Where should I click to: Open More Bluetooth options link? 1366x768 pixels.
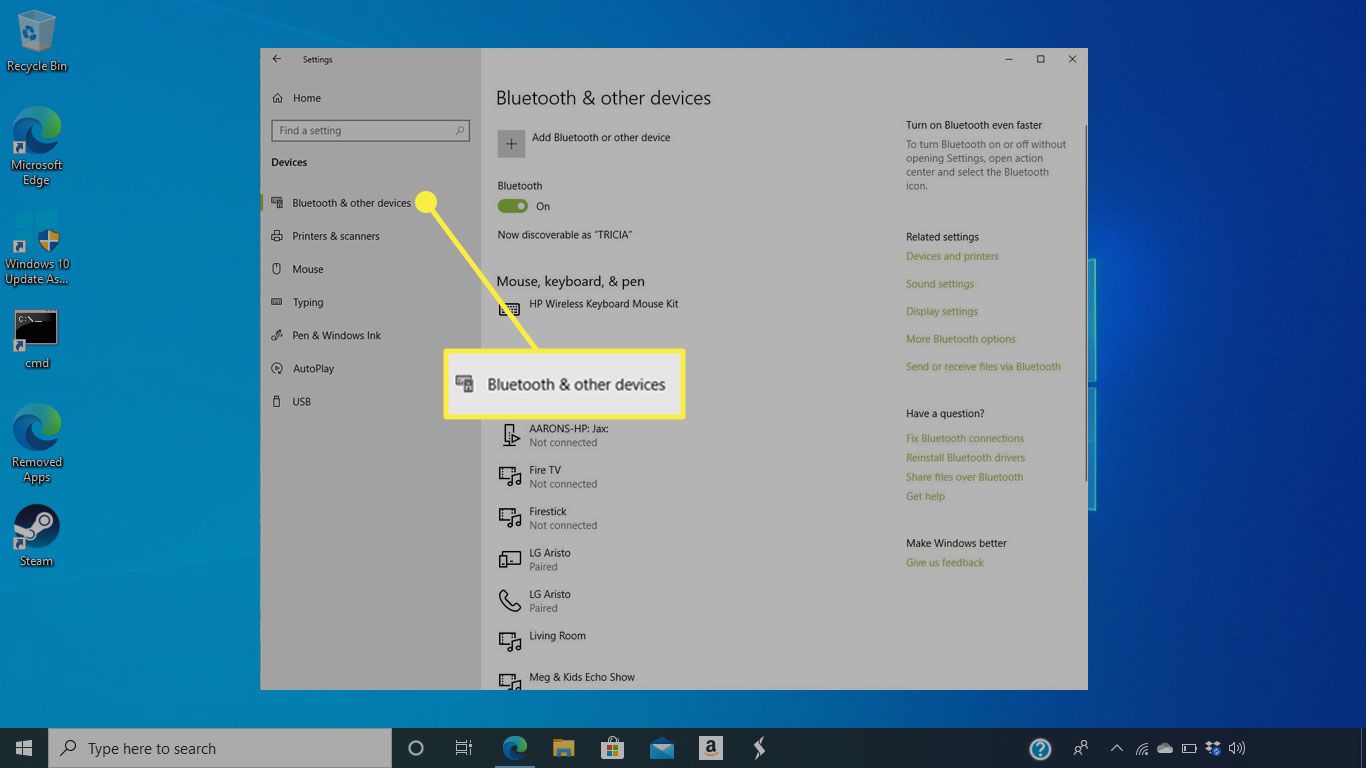tap(961, 339)
